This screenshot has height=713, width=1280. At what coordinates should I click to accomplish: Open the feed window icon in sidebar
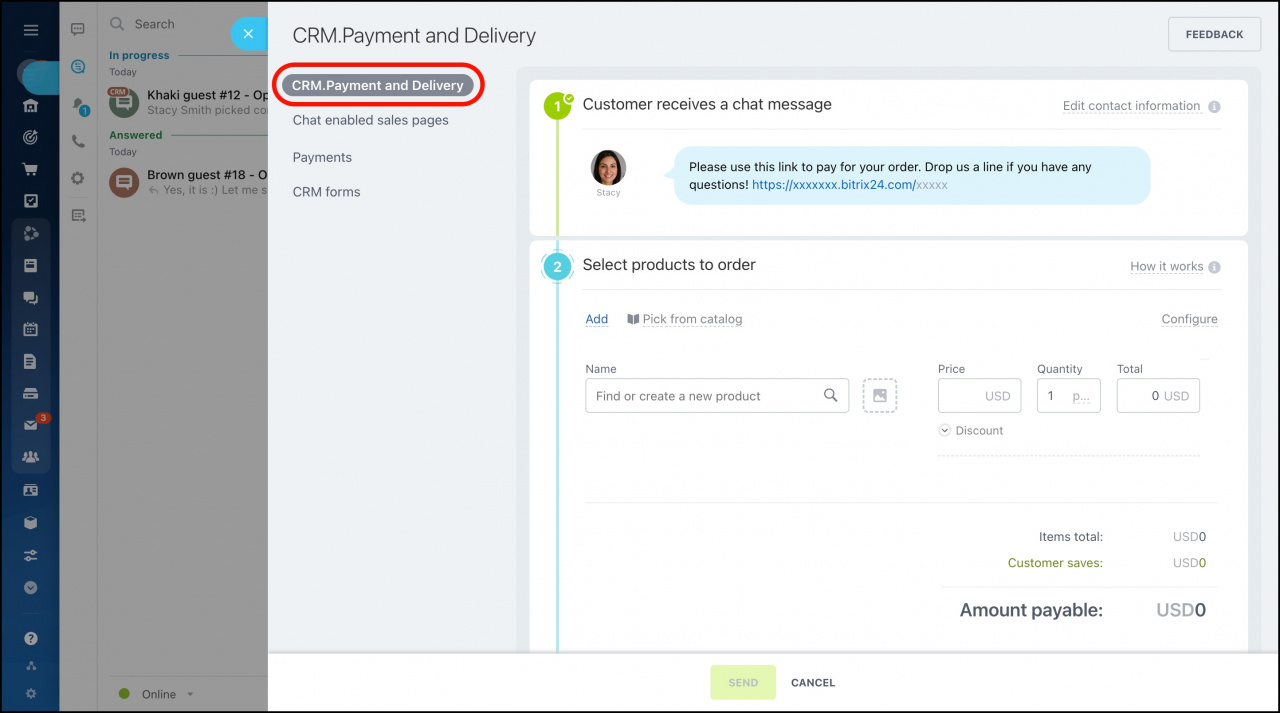pos(31,265)
